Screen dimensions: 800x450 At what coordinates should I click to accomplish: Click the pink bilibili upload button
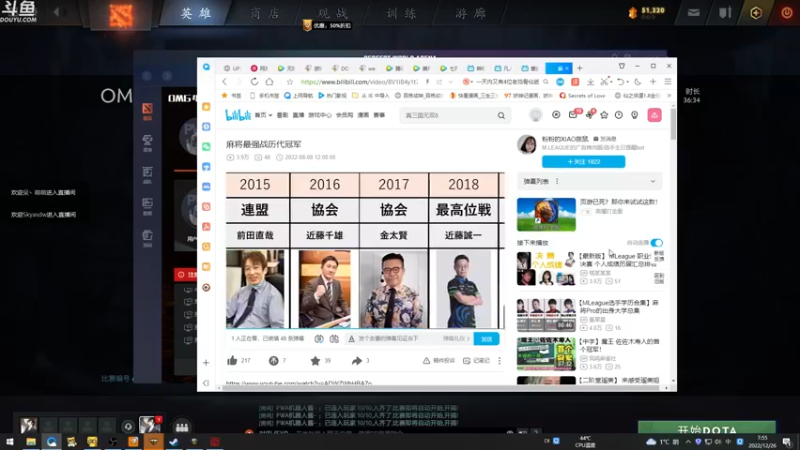[x=655, y=115]
